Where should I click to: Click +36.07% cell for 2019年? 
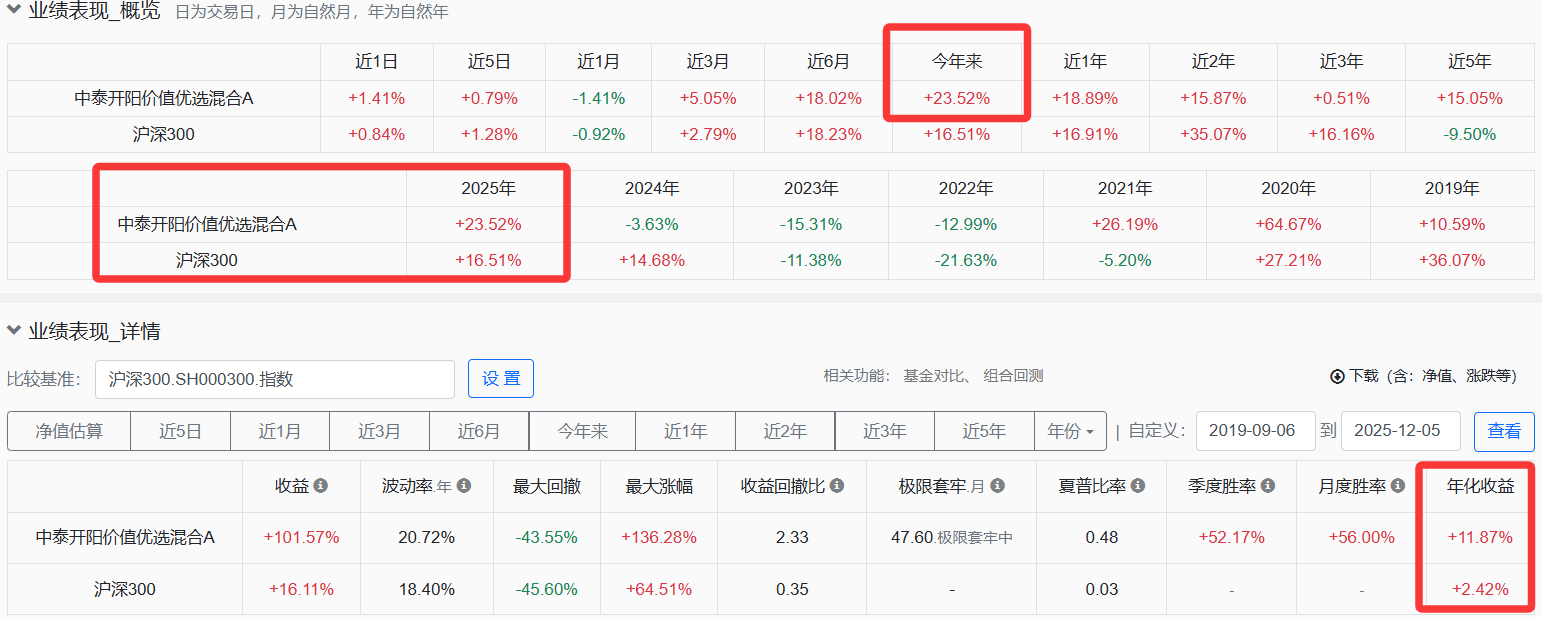[x=1452, y=260]
